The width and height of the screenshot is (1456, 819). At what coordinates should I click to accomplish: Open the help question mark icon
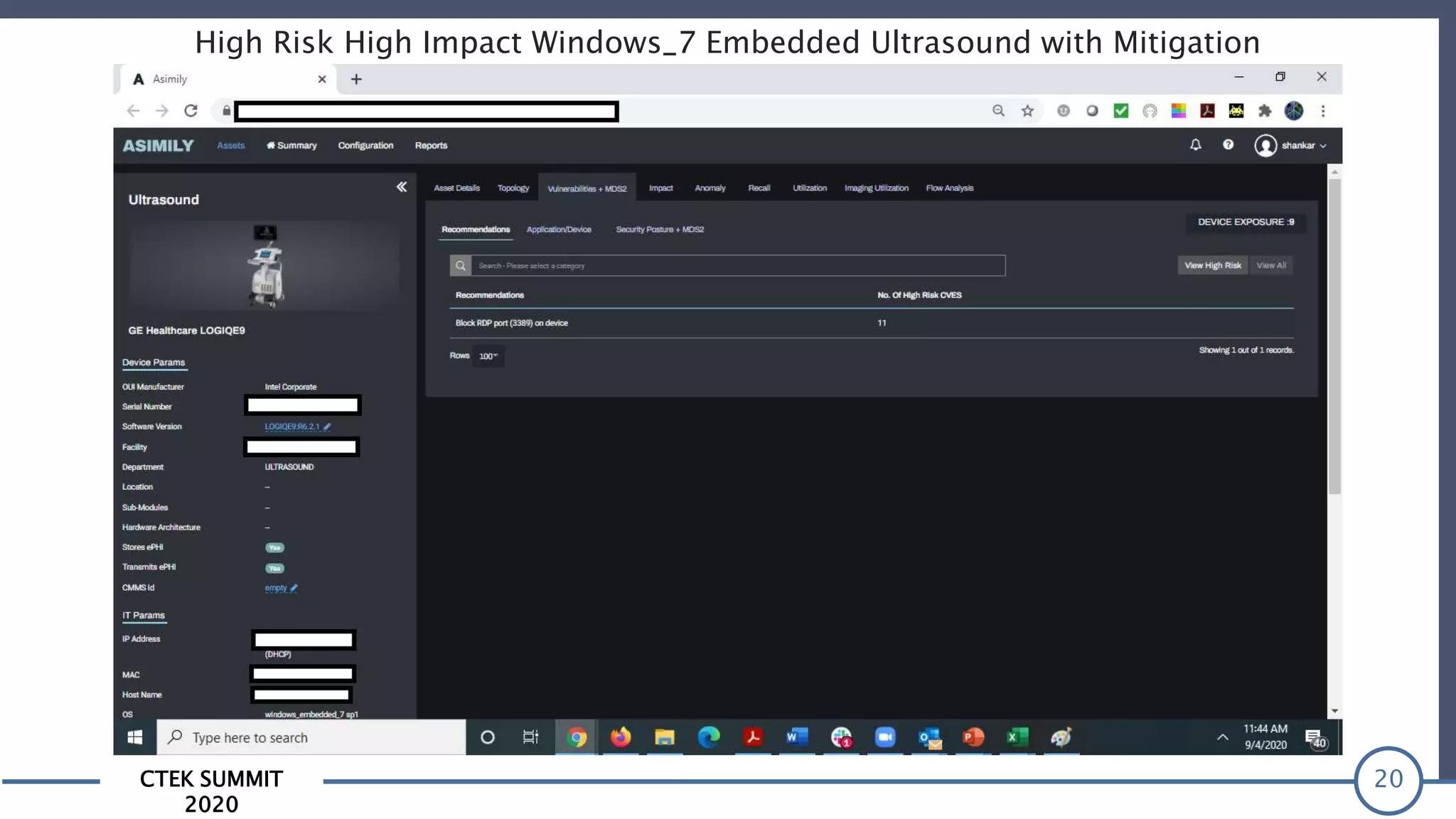[1228, 145]
